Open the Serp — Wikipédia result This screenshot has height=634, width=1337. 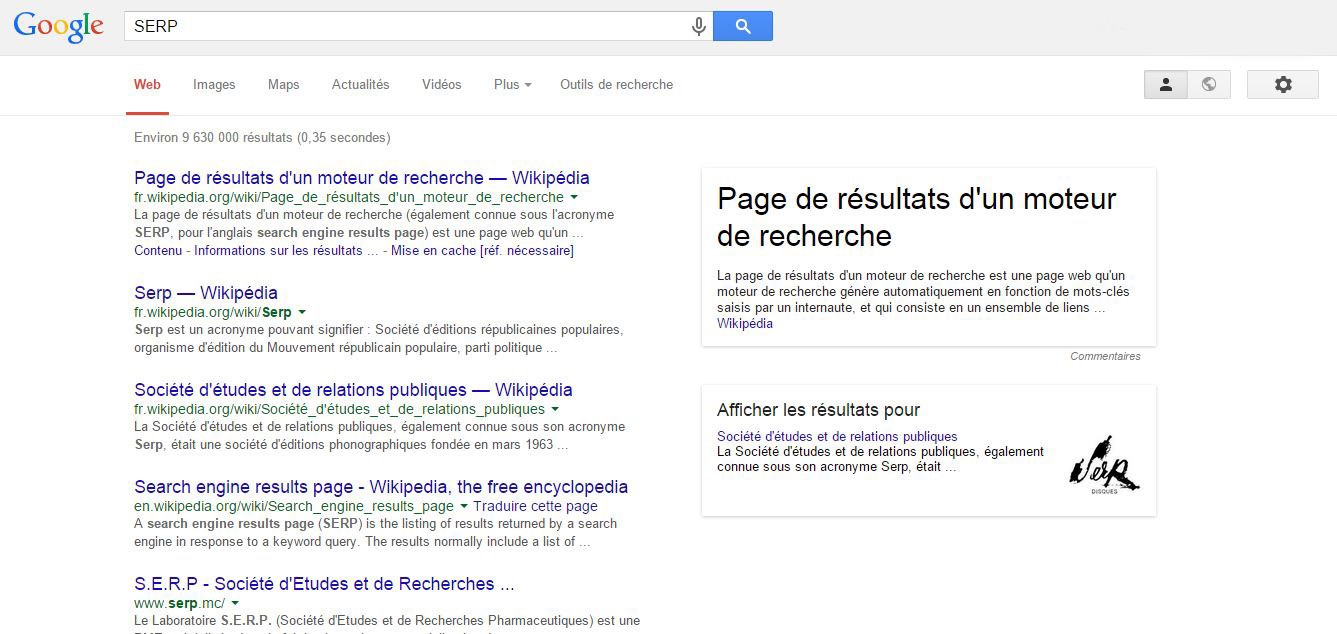click(206, 293)
